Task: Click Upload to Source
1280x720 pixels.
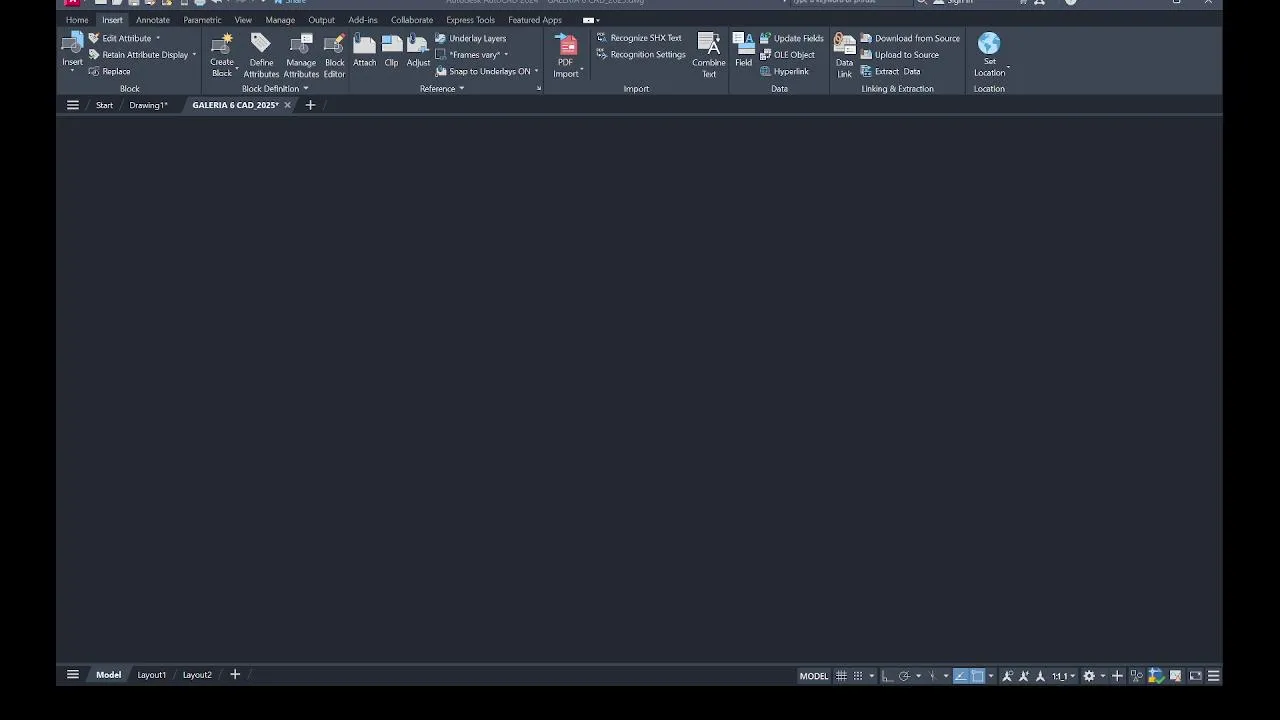Action: tap(900, 55)
